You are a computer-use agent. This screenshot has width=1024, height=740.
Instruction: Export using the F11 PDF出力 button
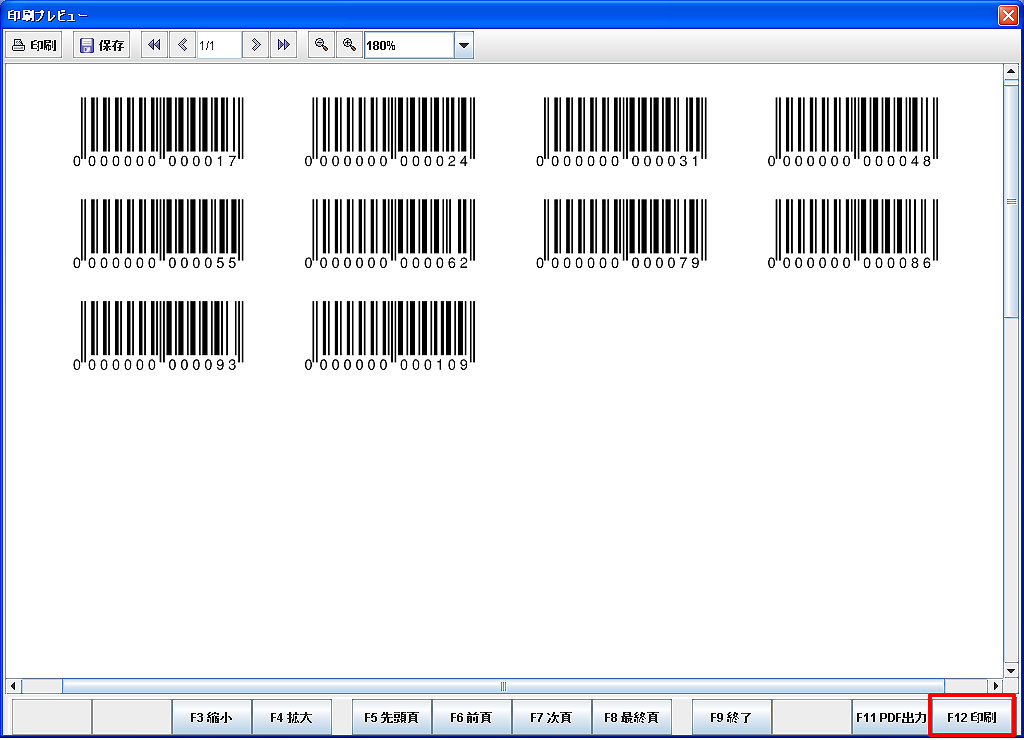tap(890, 717)
